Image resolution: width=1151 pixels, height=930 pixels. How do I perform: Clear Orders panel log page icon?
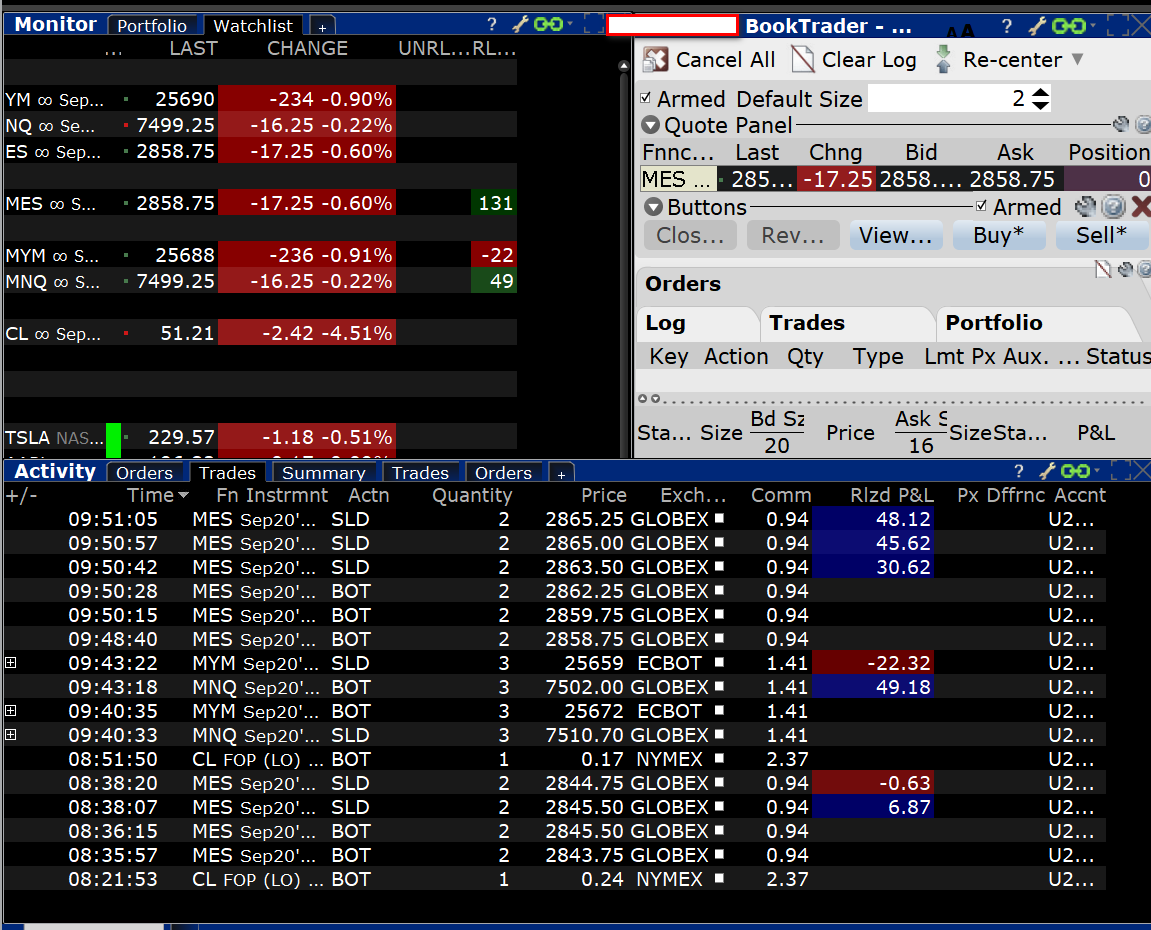(1103, 269)
